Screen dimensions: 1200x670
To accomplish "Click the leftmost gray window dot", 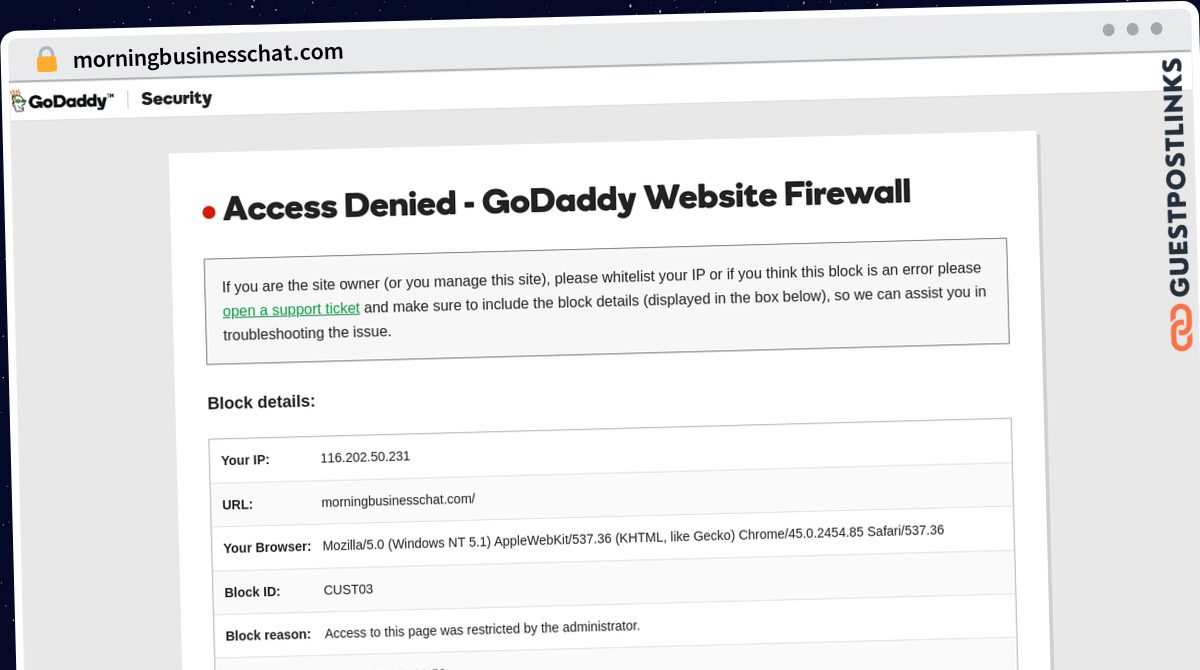I will [1109, 30].
